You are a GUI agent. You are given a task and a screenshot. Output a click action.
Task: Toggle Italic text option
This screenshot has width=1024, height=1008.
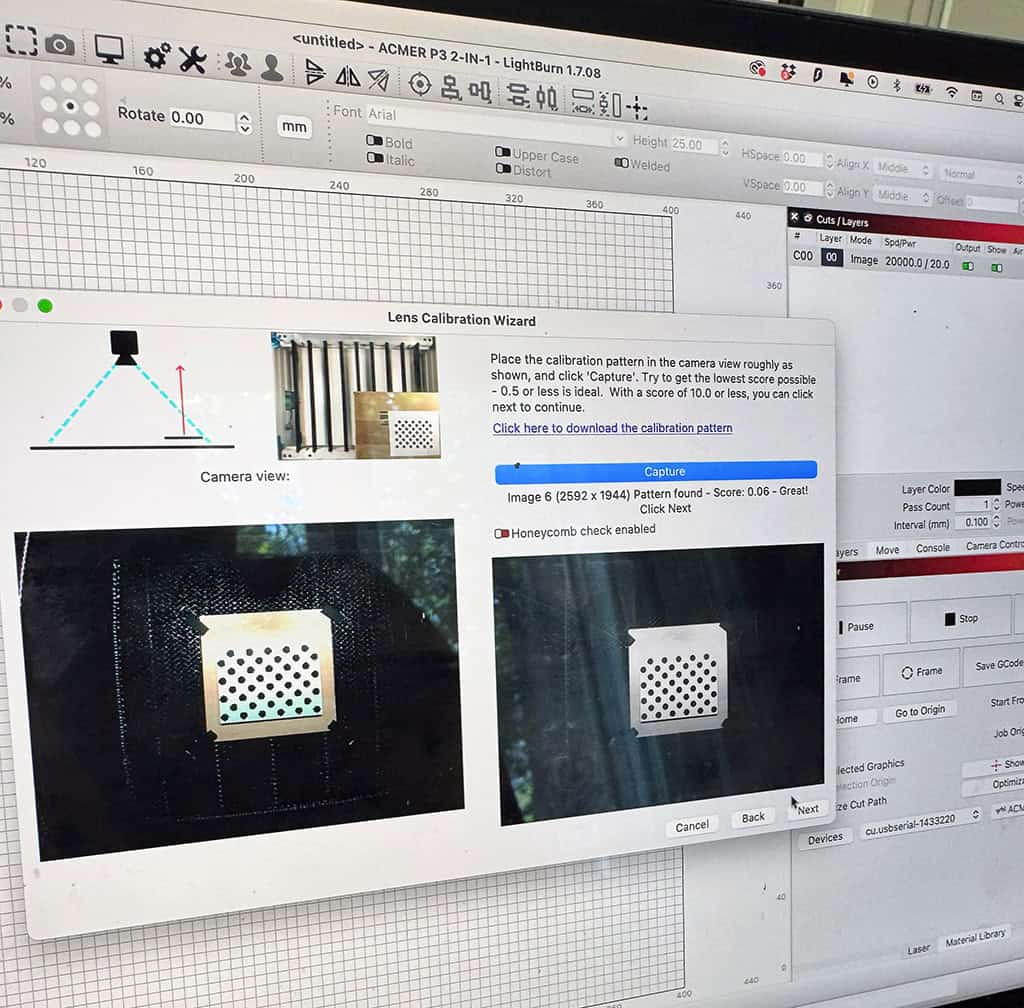coord(375,157)
